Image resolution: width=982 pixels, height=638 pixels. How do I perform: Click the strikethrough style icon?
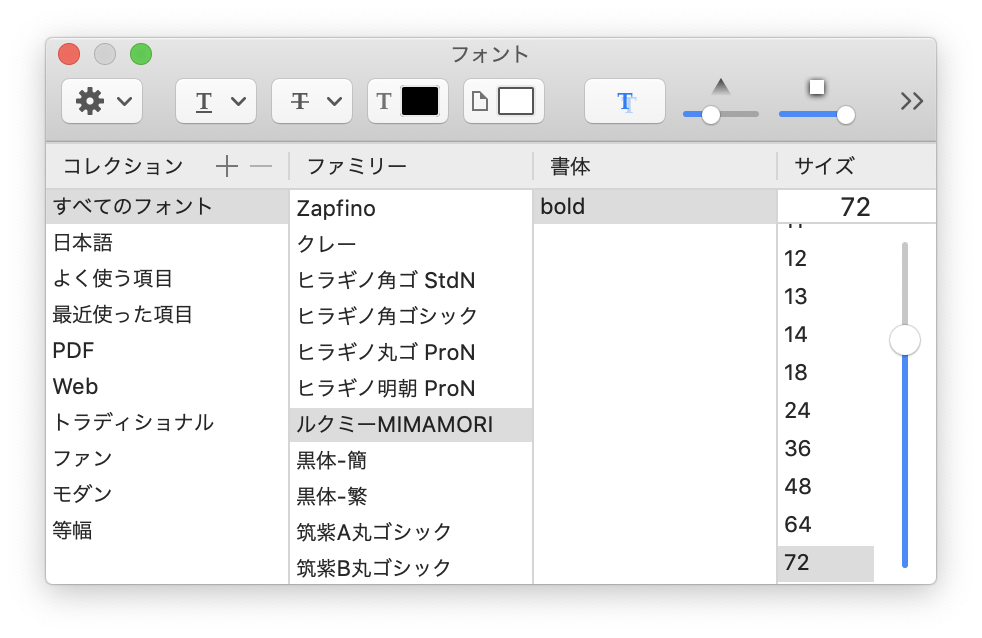tap(298, 100)
